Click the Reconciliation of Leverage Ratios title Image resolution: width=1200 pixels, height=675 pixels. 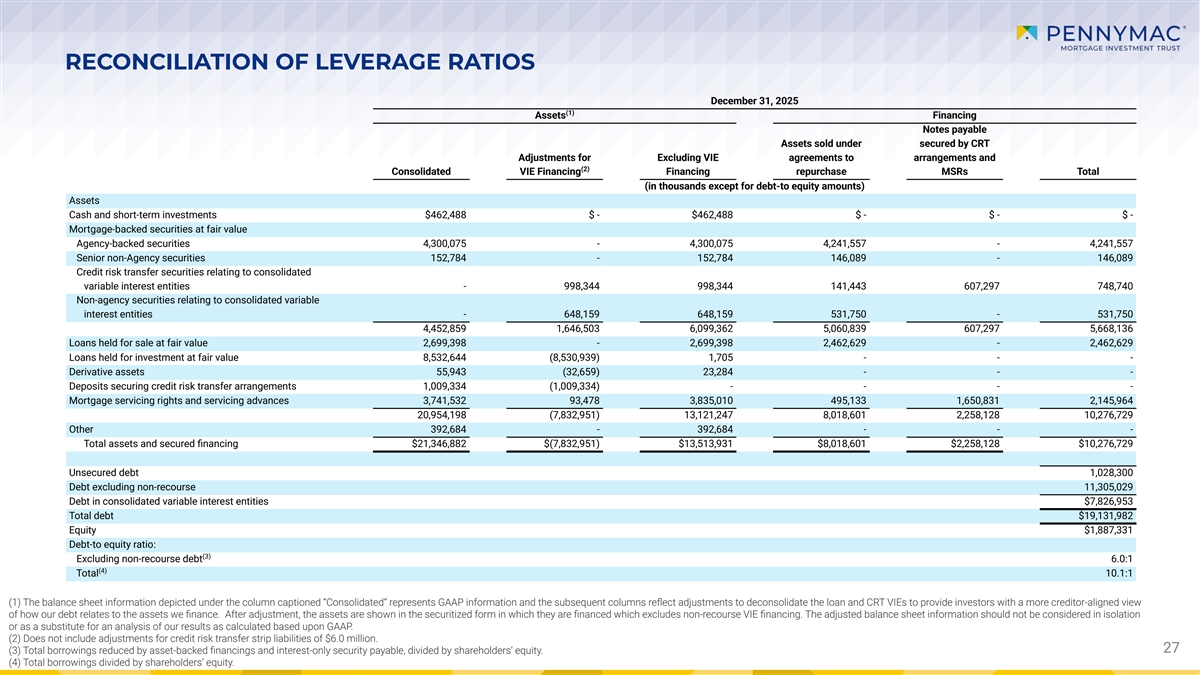click(299, 63)
